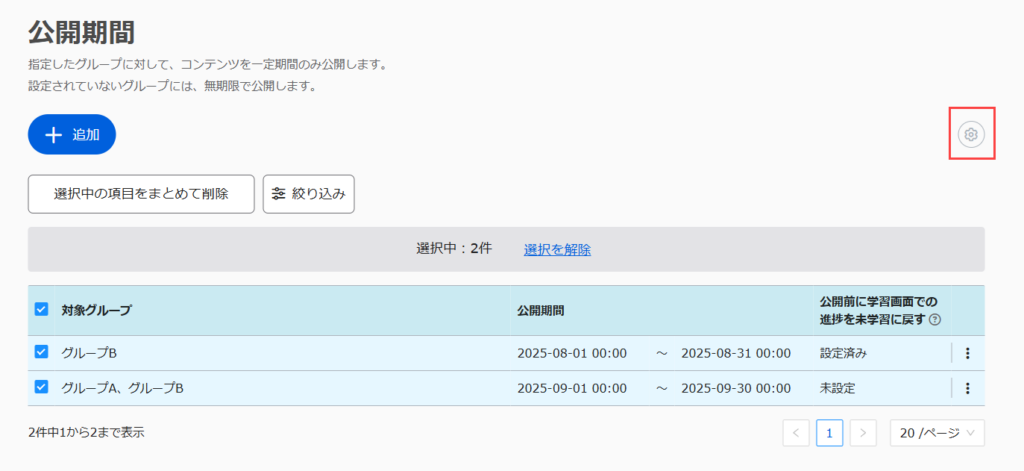Open the 絞り込み filter button
This screenshot has height=471, width=1024.
(308, 194)
